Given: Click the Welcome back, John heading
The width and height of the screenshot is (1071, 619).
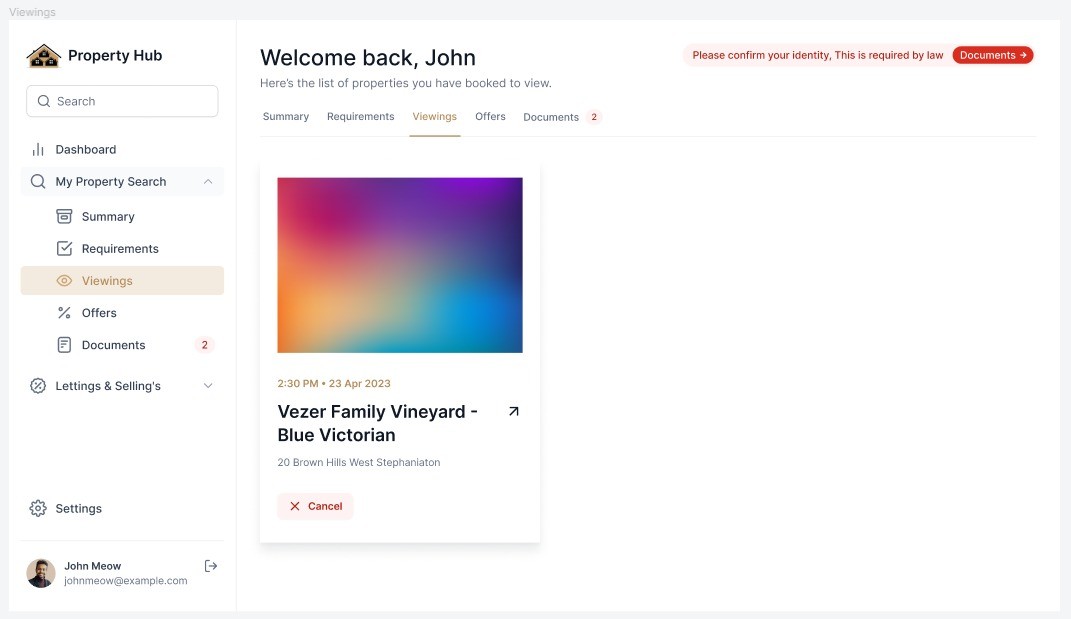Looking at the screenshot, I should [x=367, y=57].
